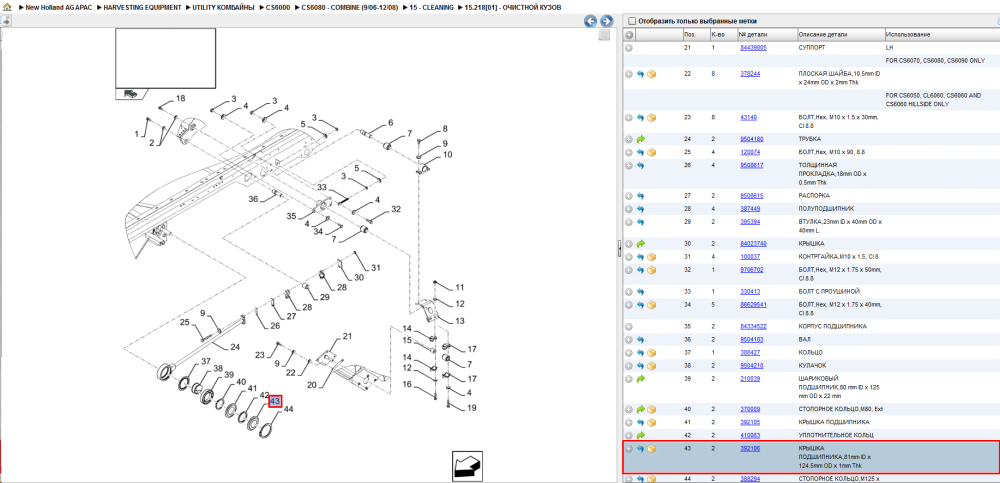Image resolution: width=1000 pixels, height=483 pixels.
Task: Open part number 84023740 link
Action: click(x=753, y=244)
